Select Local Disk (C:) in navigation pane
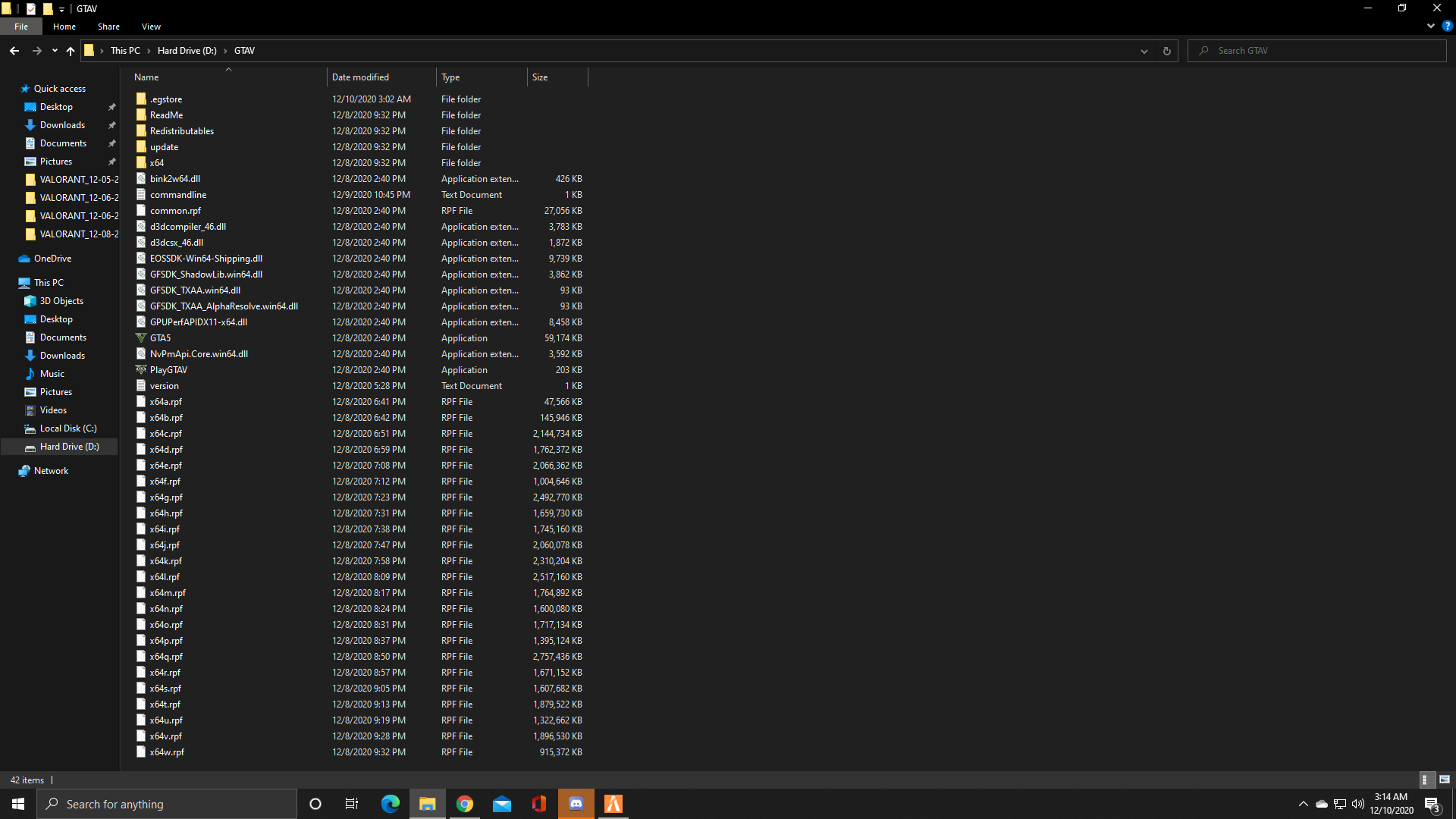Image resolution: width=1456 pixels, height=819 pixels. click(x=68, y=428)
